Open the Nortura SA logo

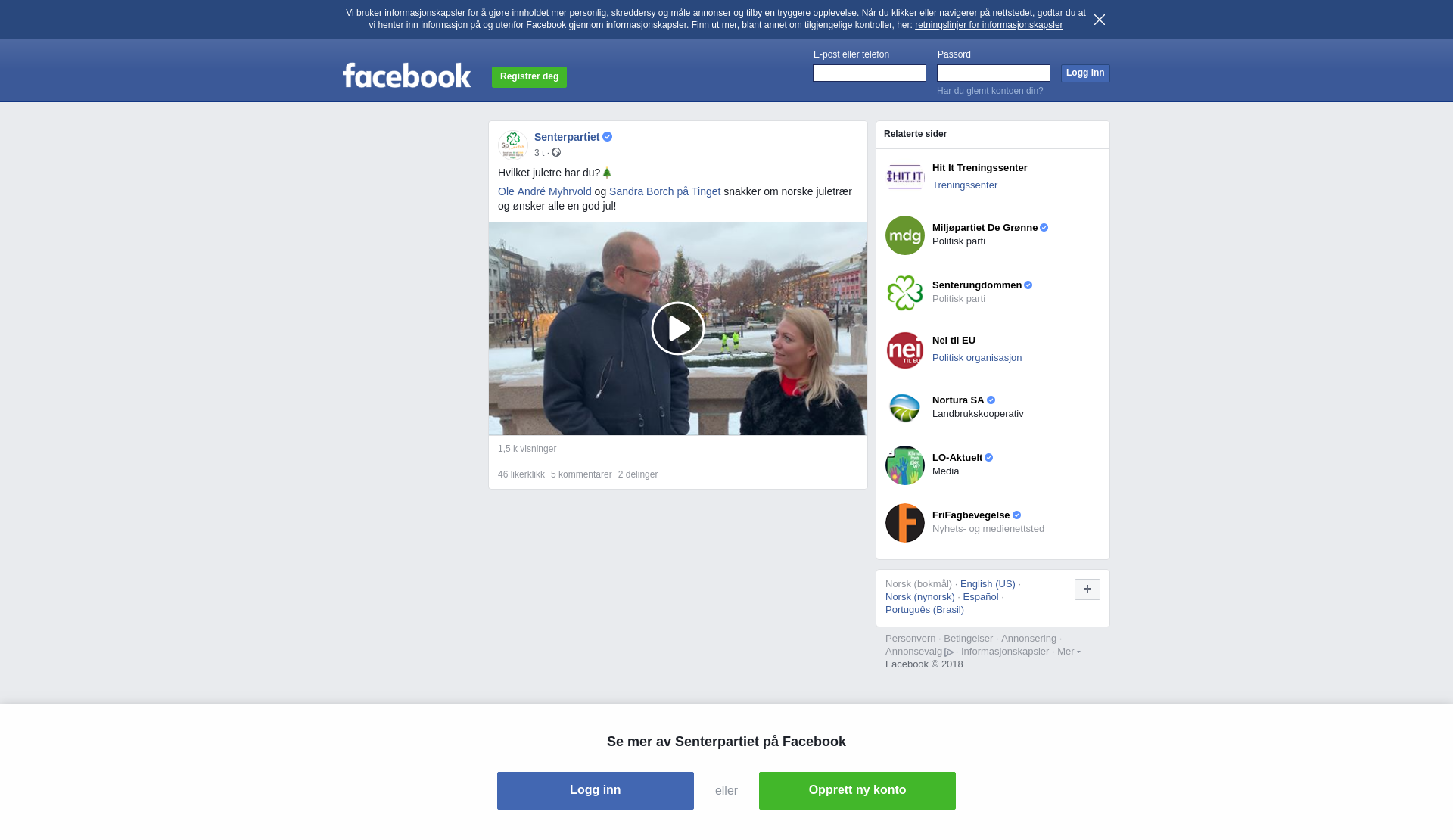[905, 408]
